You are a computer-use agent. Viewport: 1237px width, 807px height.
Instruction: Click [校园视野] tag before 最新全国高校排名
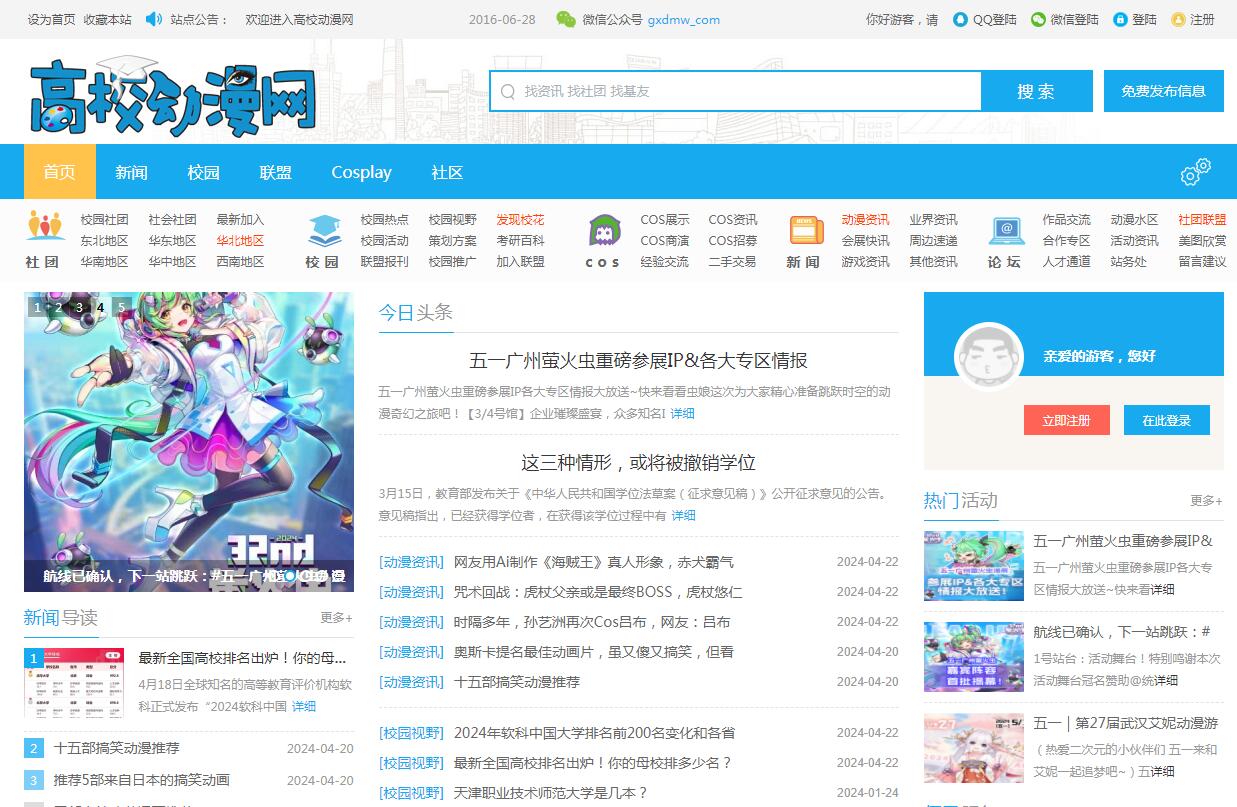[411, 763]
